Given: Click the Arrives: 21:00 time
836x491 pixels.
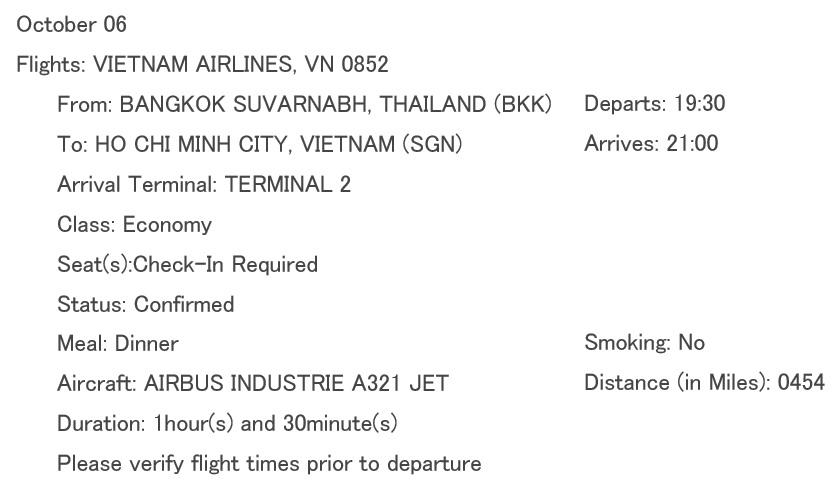Looking at the screenshot, I should click(650, 144).
